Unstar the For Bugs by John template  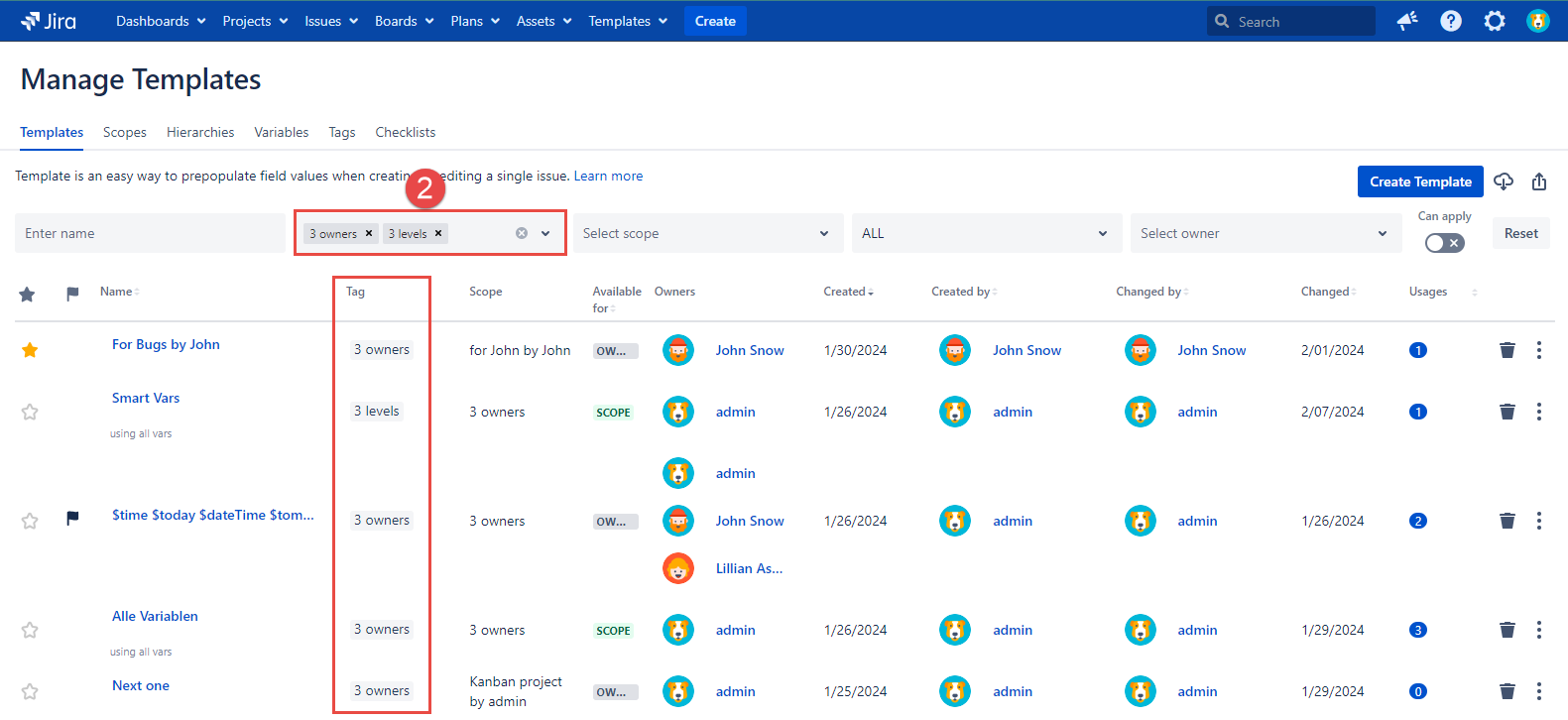[30, 350]
